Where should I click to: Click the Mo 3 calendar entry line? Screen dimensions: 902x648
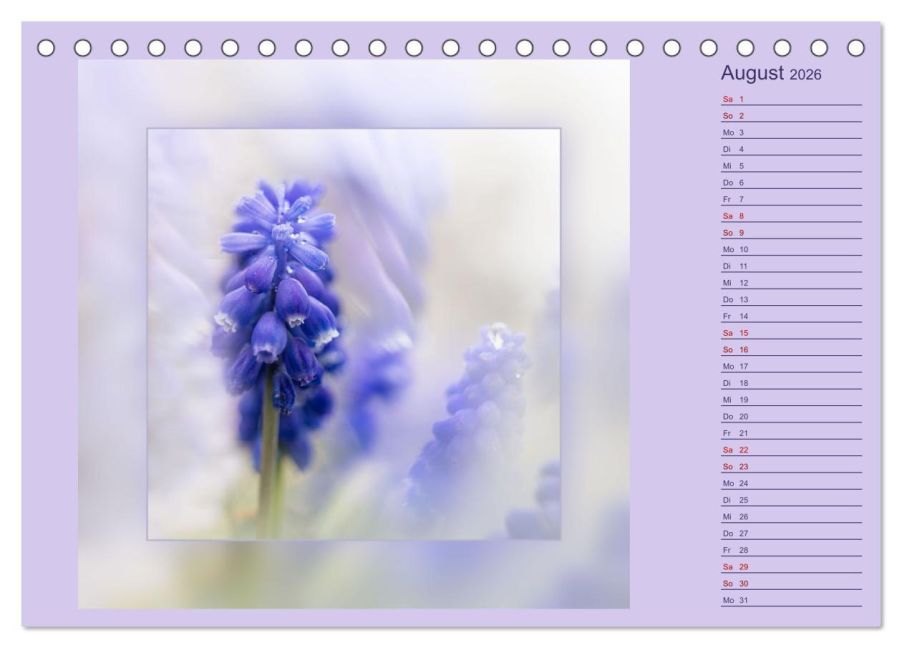coord(790,133)
